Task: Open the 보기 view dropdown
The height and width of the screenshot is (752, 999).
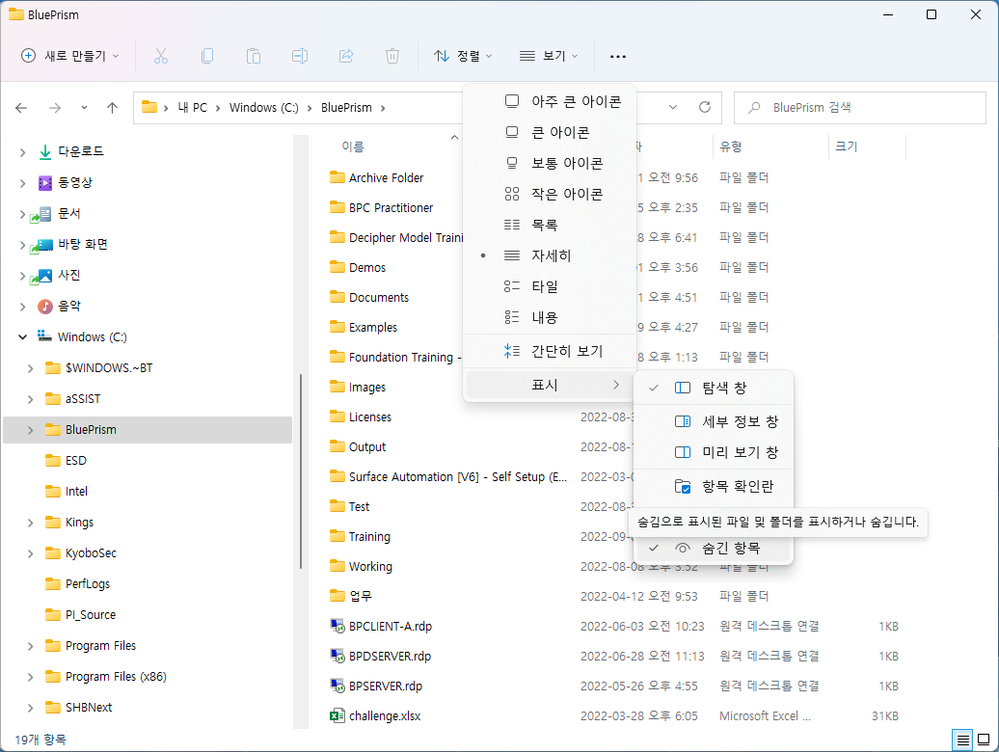Action: tap(549, 56)
